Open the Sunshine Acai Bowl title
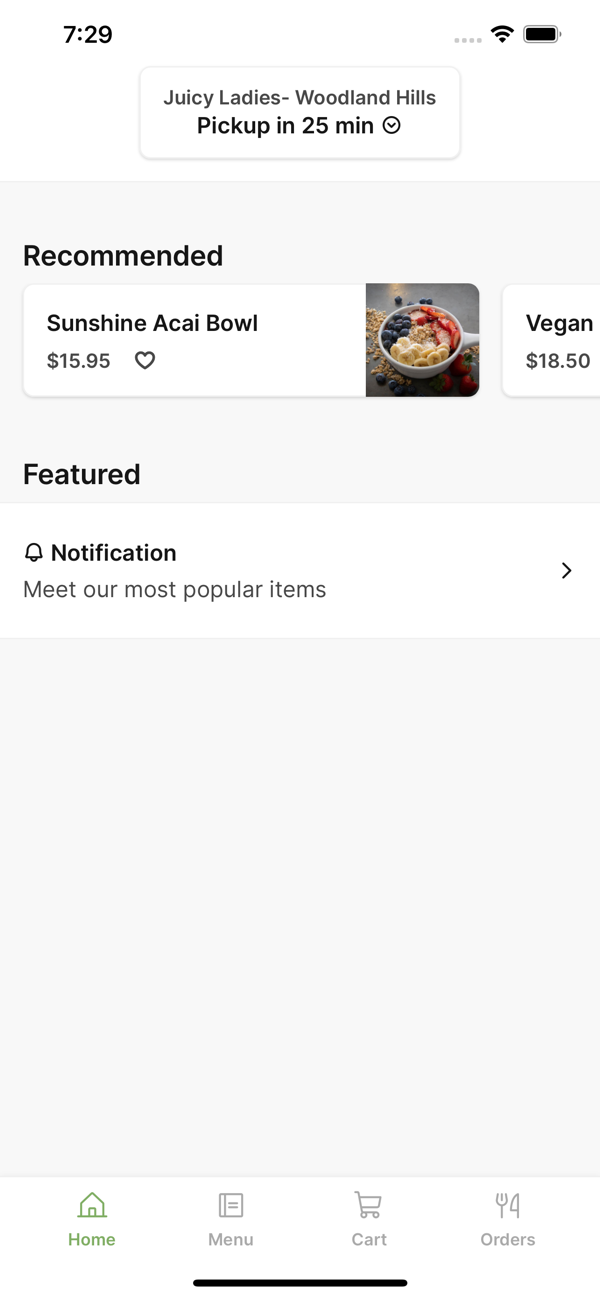Viewport: 600px width, 1298px height. point(152,323)
